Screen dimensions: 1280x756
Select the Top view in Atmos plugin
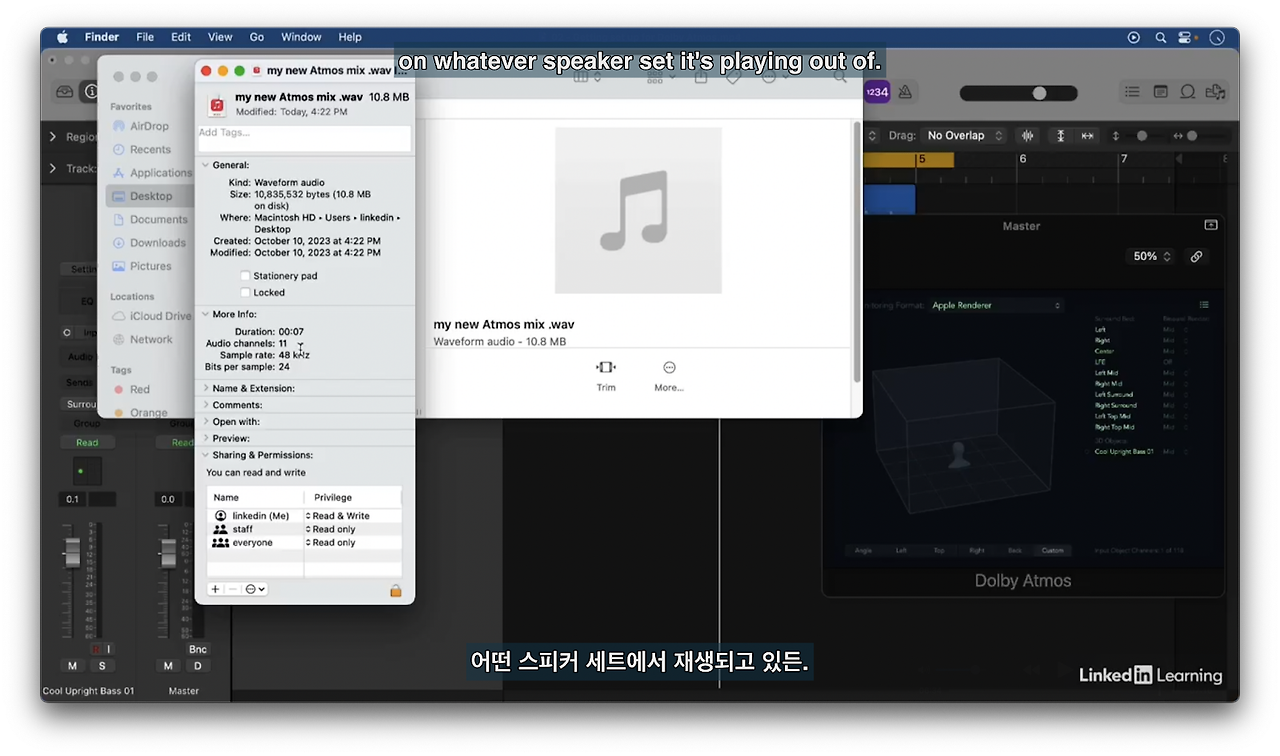939,550
